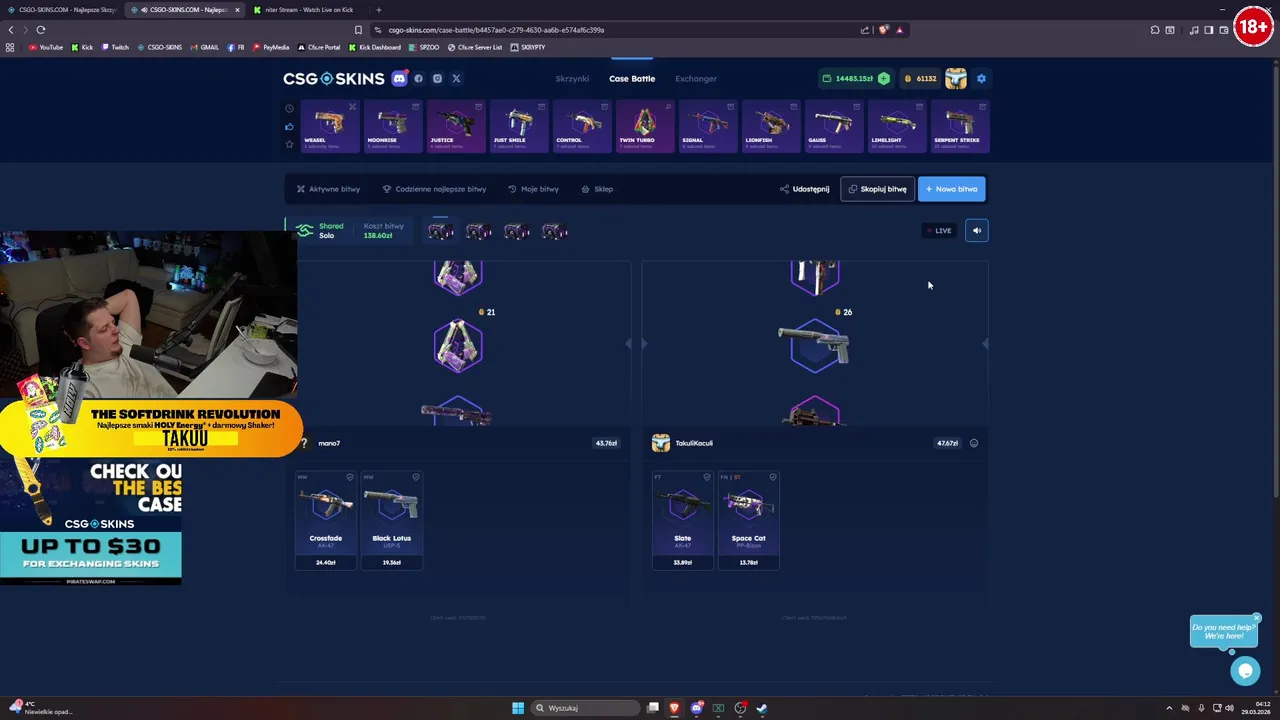
Task: Click the LIVE indicator badge
Action: pyautogui.click(x=939, y=231)
